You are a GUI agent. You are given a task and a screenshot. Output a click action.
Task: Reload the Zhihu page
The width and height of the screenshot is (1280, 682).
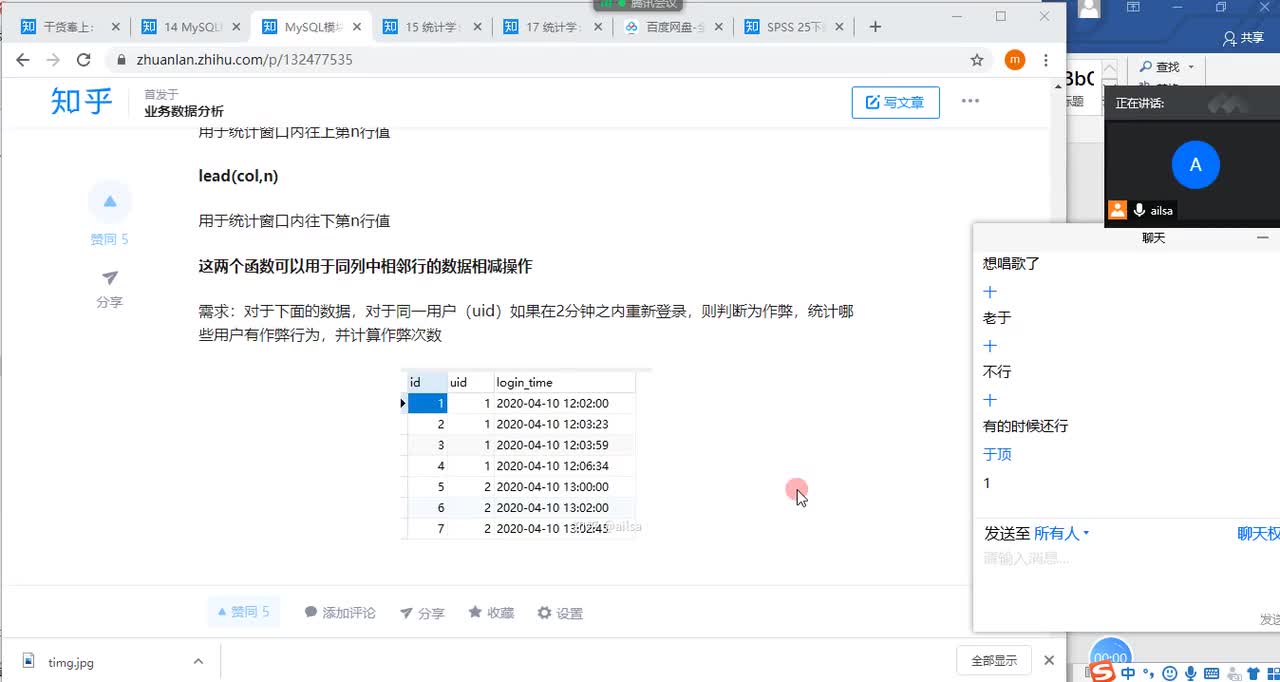click(84, 60)
